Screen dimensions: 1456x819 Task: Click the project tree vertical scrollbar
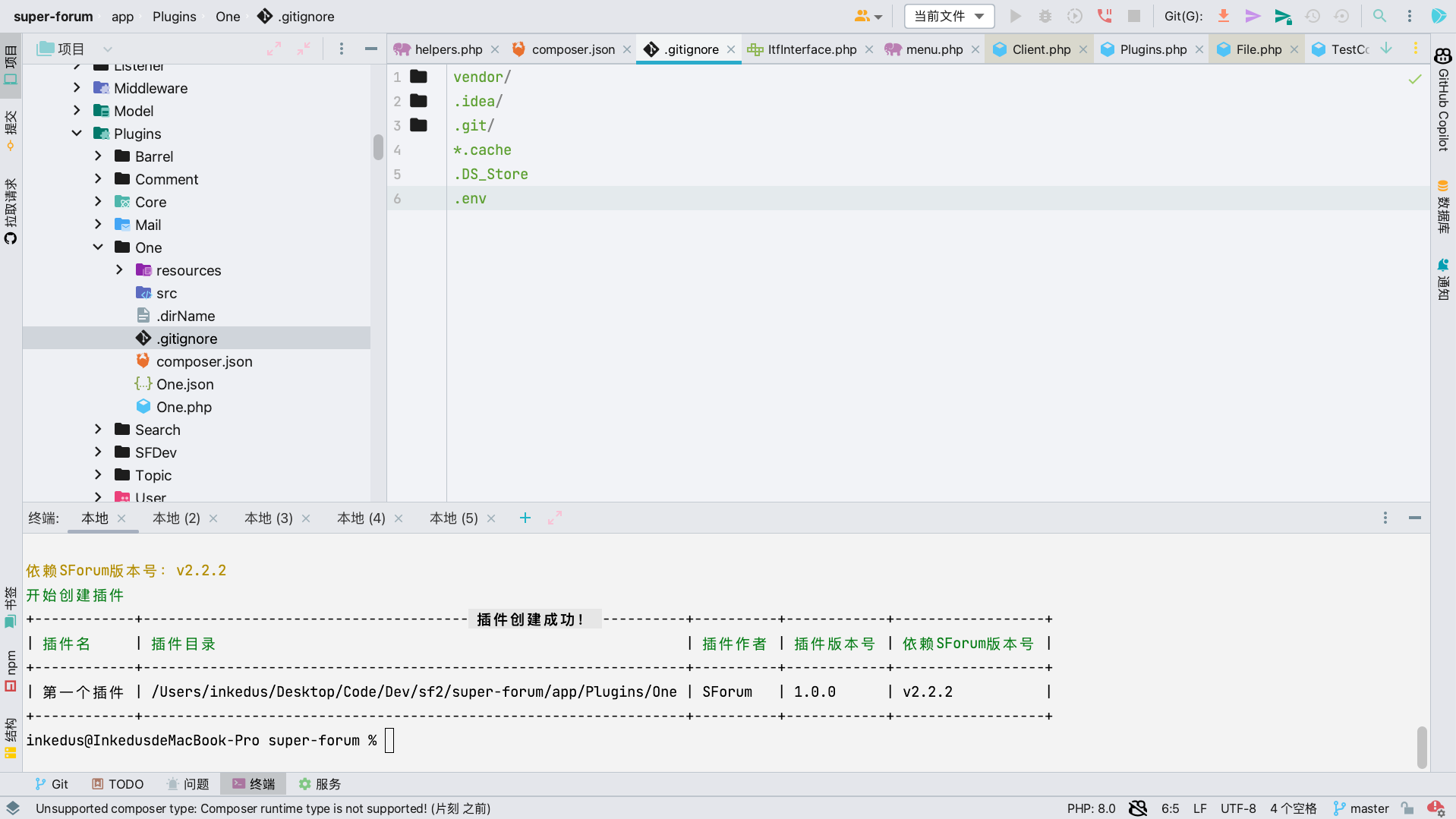tap(378, 146)
